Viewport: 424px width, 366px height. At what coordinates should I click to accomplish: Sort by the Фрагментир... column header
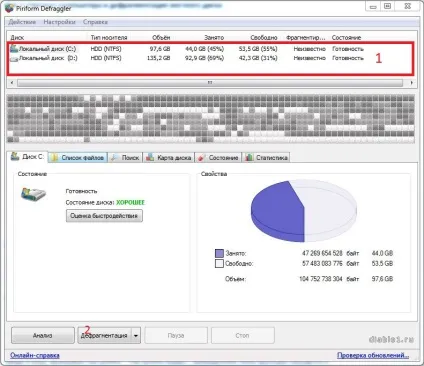pos(306,38)
